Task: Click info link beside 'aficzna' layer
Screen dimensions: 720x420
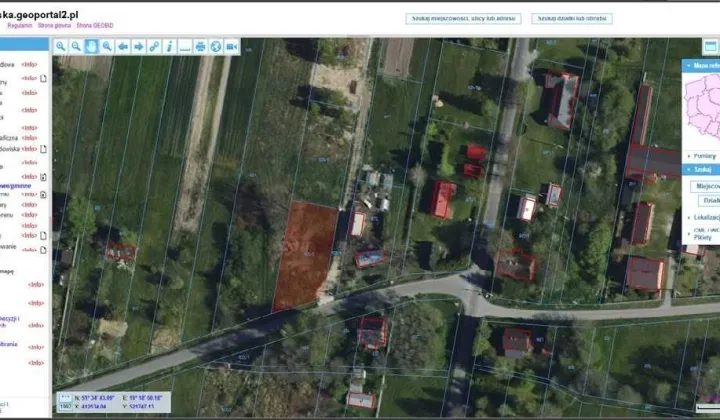Action: 29,138
